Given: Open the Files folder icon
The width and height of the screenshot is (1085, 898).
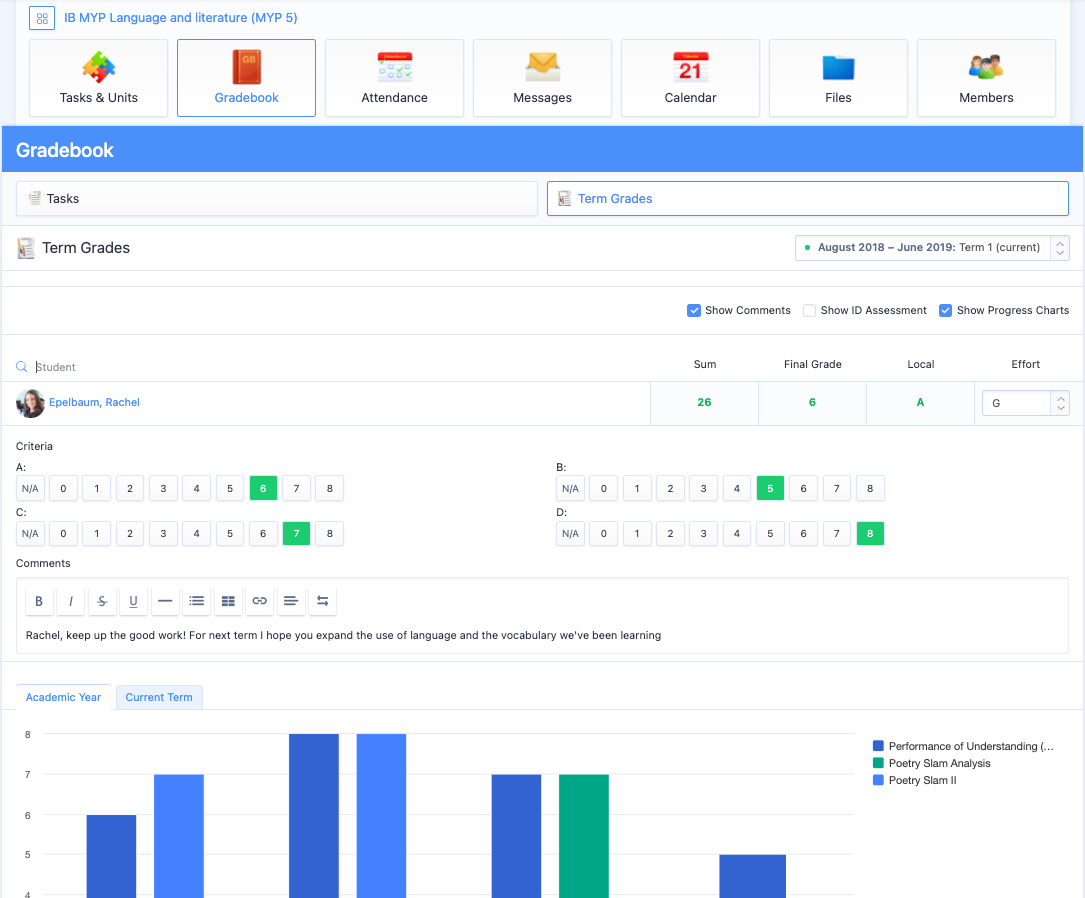Looking at the screenshot, I should pyautogui.click(x=838, y=68).
